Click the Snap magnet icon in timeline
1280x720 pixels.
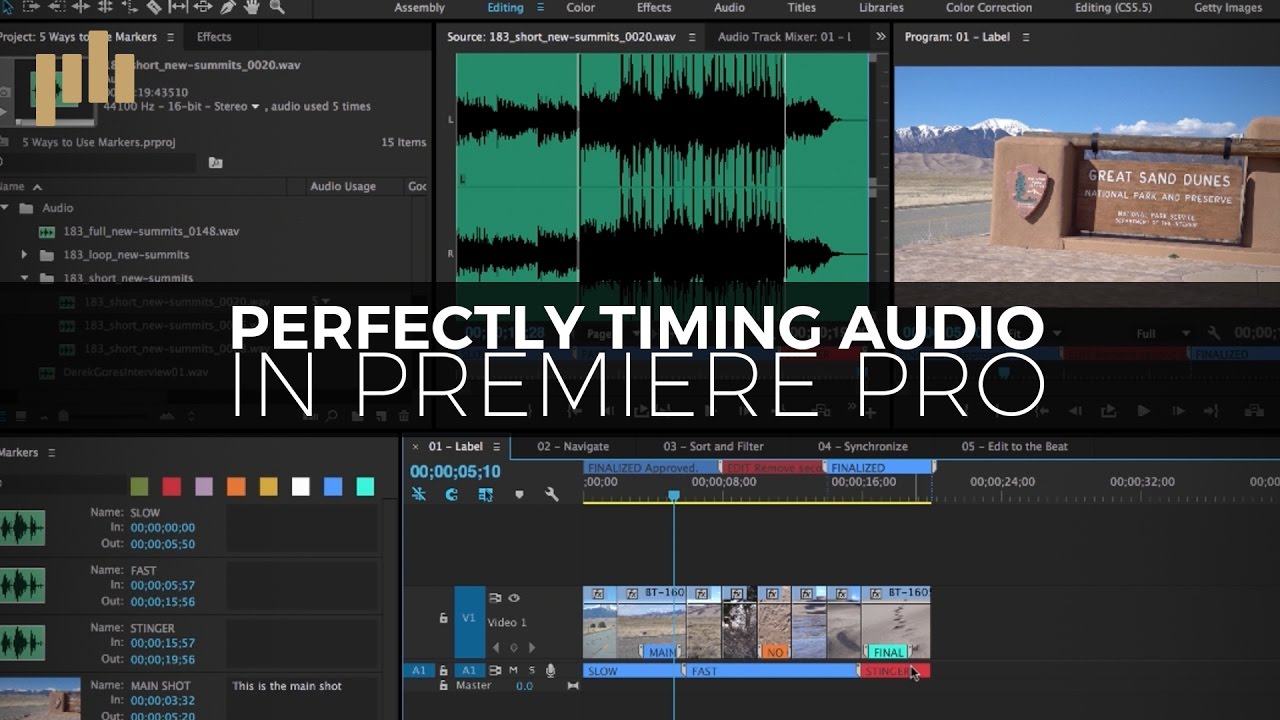pos(451,494)
